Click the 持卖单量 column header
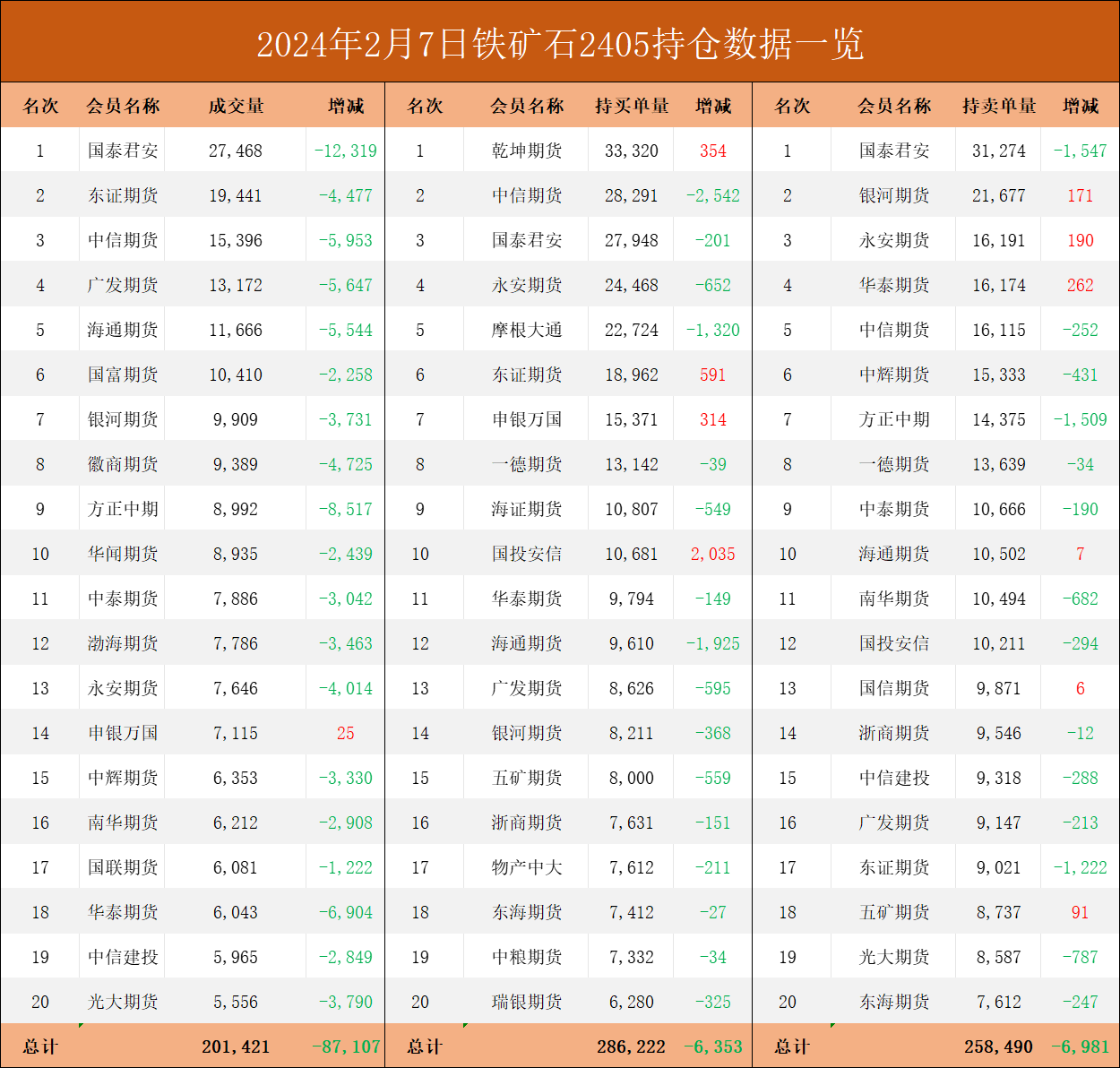1120x1068 pixels. tap(999, 106)
